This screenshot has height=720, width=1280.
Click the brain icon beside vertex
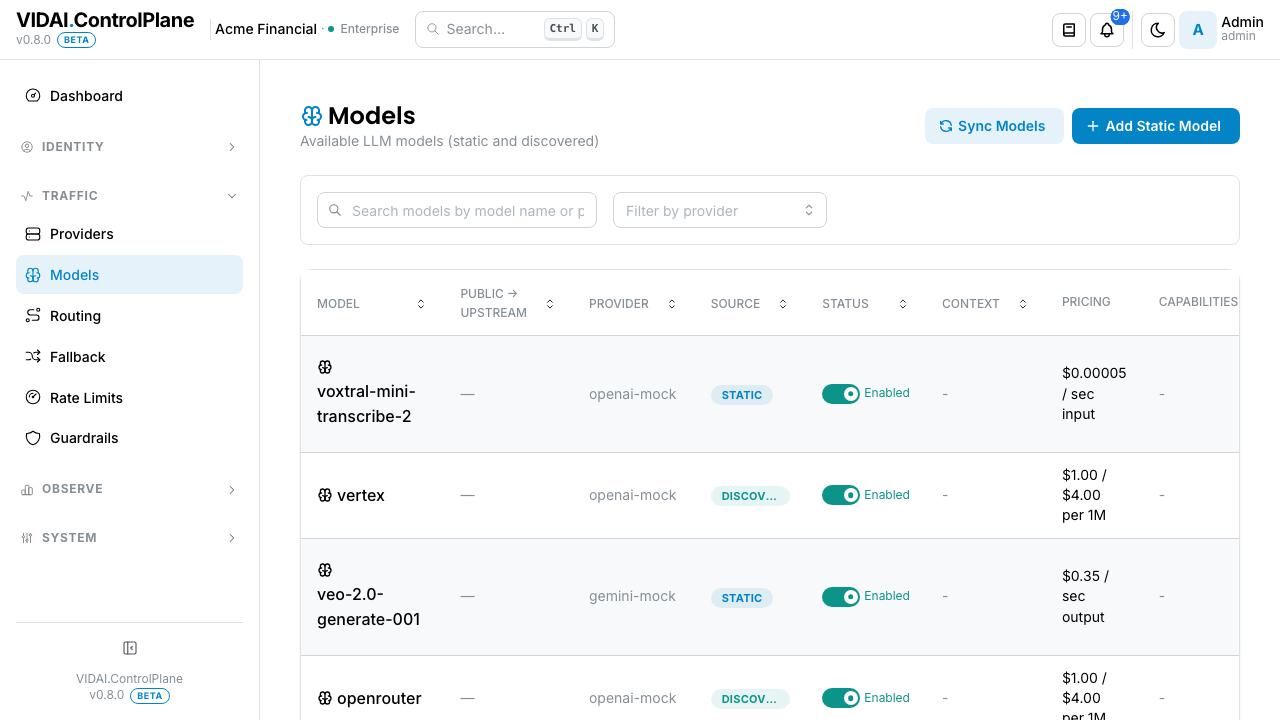[x=325, y=495]
